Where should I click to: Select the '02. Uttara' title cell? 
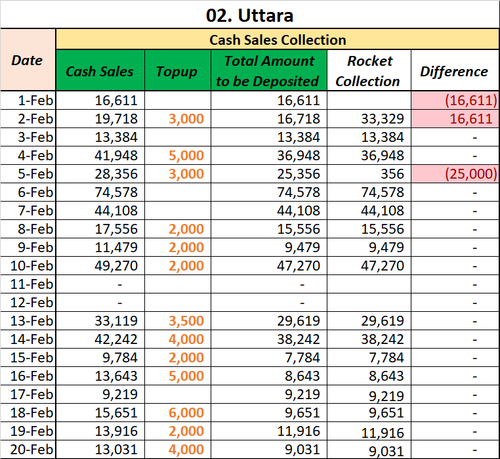coord(250,15)
